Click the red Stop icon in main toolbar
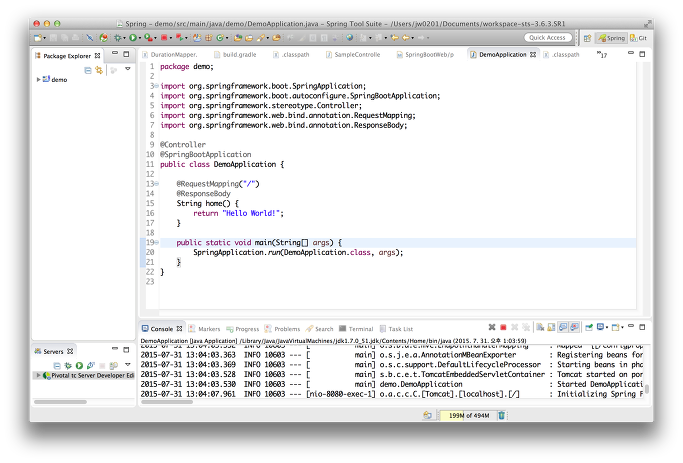The height and width of the screenshot is (463, 683). coord(164,38)
